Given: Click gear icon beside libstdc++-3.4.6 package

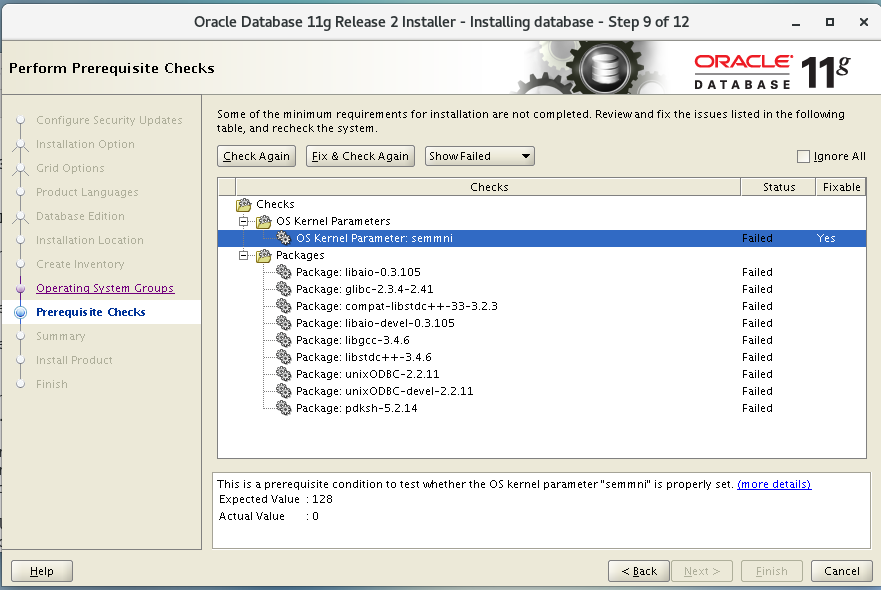Looking at the screenshot, I should click(284, 357).
